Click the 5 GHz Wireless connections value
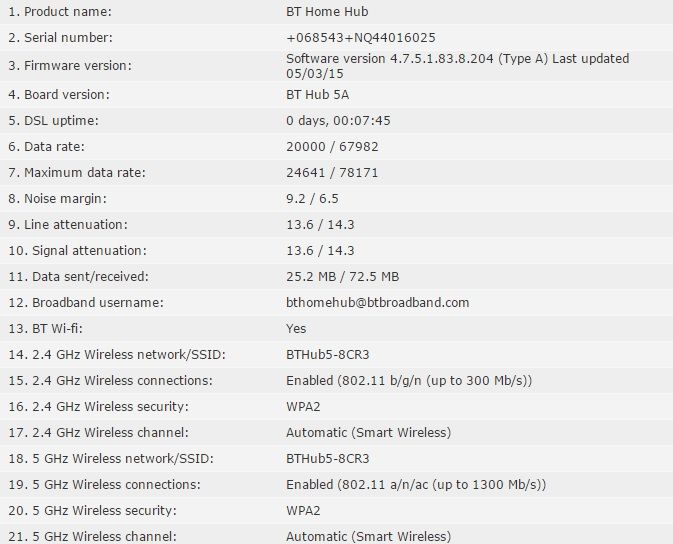 coord(416,485)
